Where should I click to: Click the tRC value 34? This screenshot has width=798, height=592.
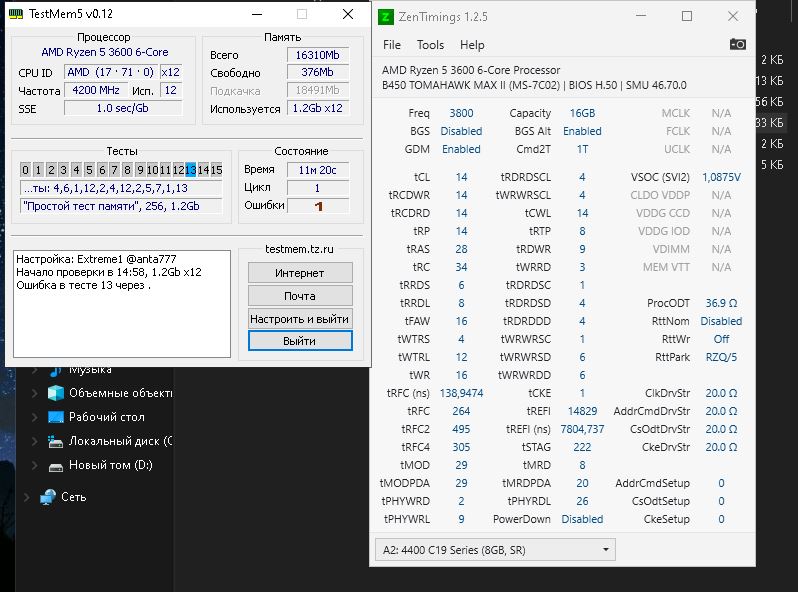461,267
